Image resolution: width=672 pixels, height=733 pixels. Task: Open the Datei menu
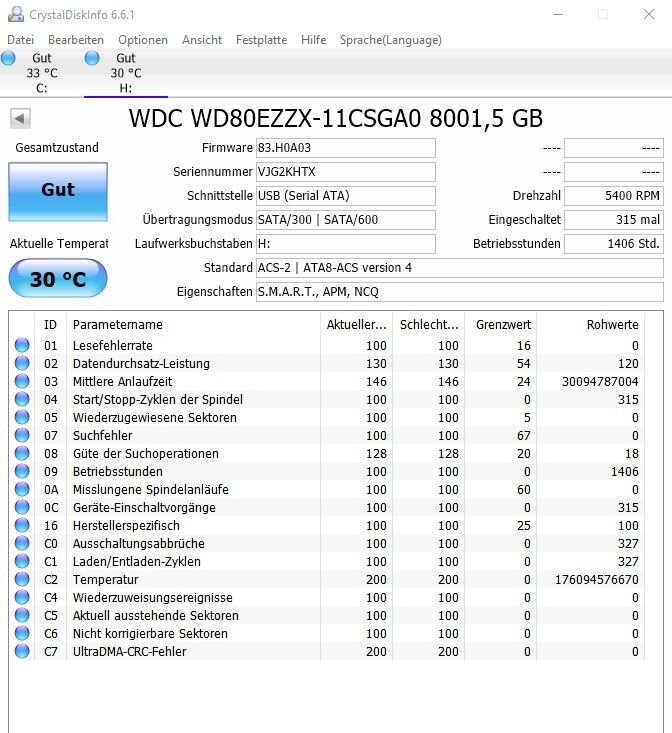pos(21,40)
